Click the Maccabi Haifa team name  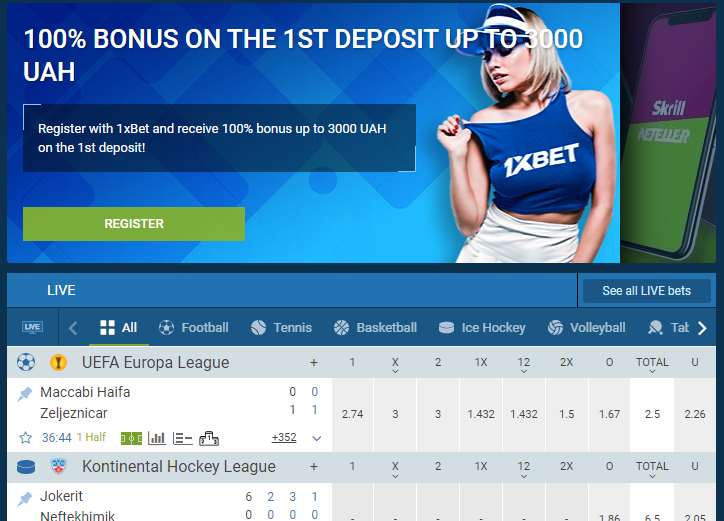[x=85, y=392]
